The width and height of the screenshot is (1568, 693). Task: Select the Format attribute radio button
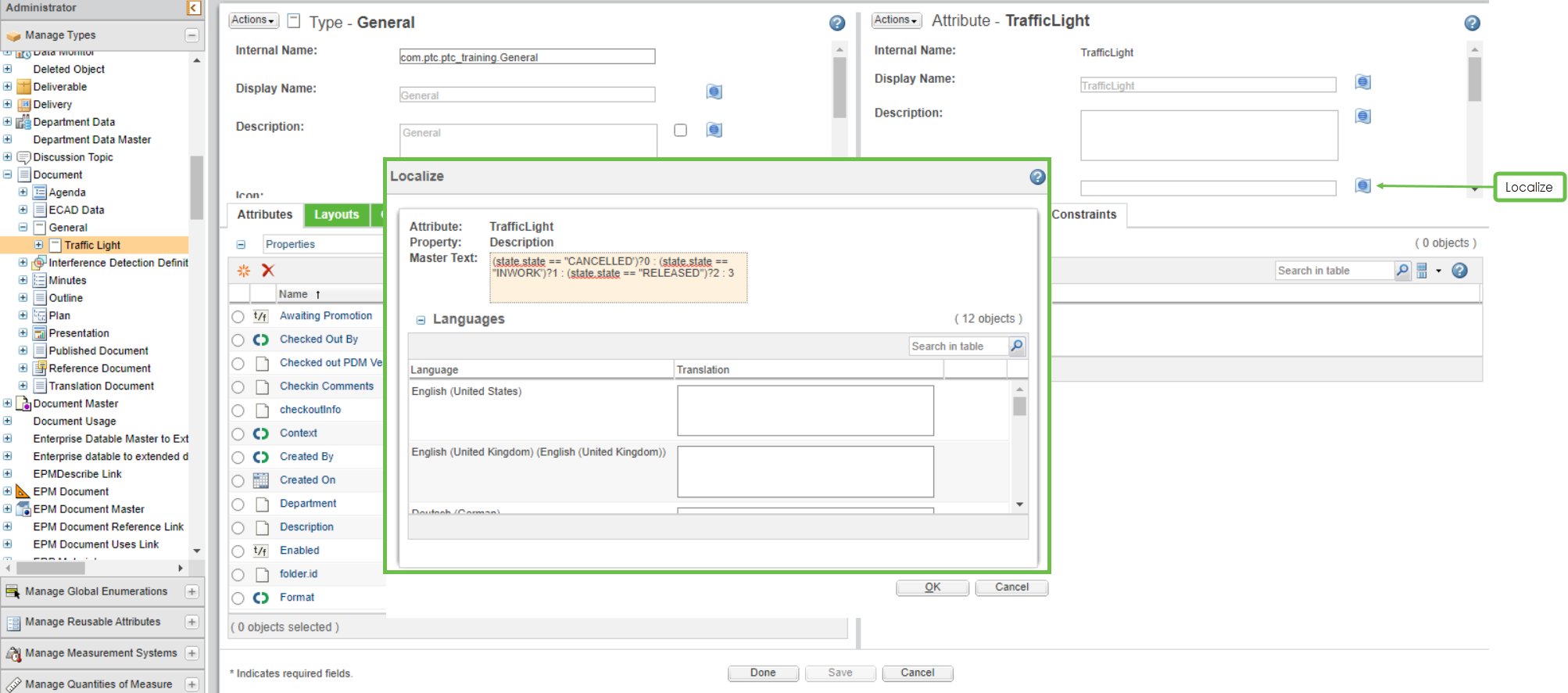(238, 598)
